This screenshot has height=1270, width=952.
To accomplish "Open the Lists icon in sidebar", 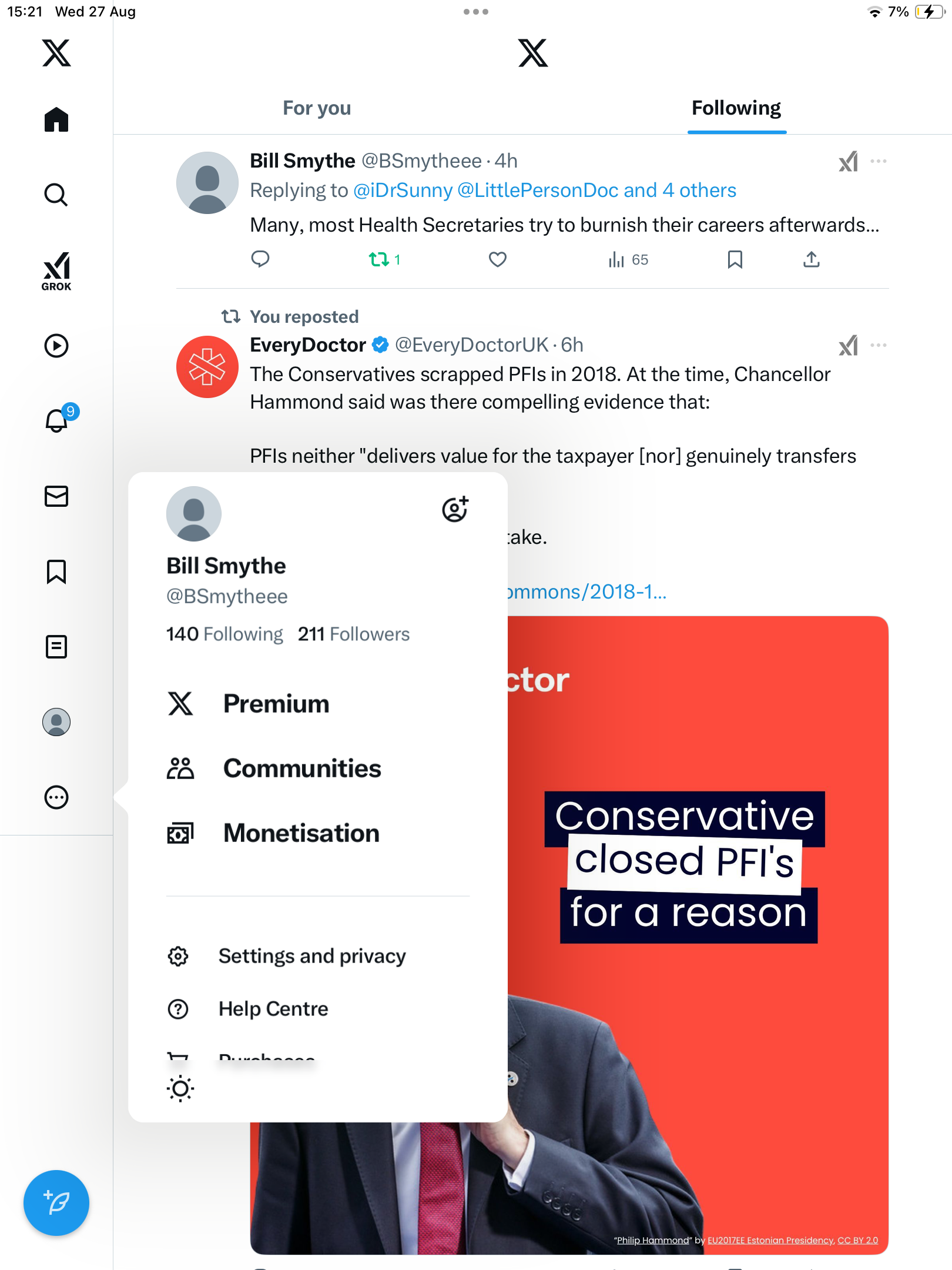I will click(x=56, y=647).
